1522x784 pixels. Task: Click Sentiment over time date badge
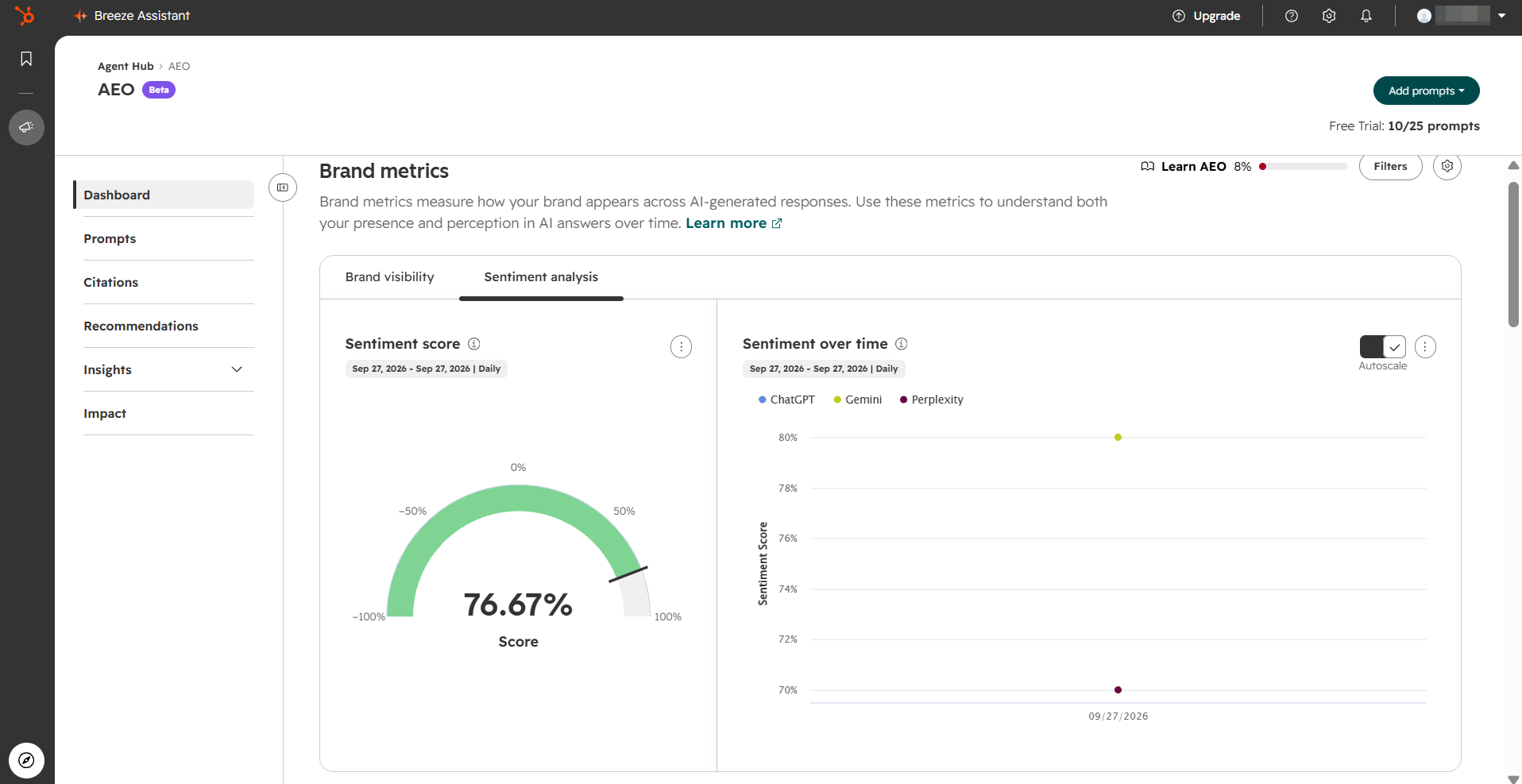click(x=824, y=369)
